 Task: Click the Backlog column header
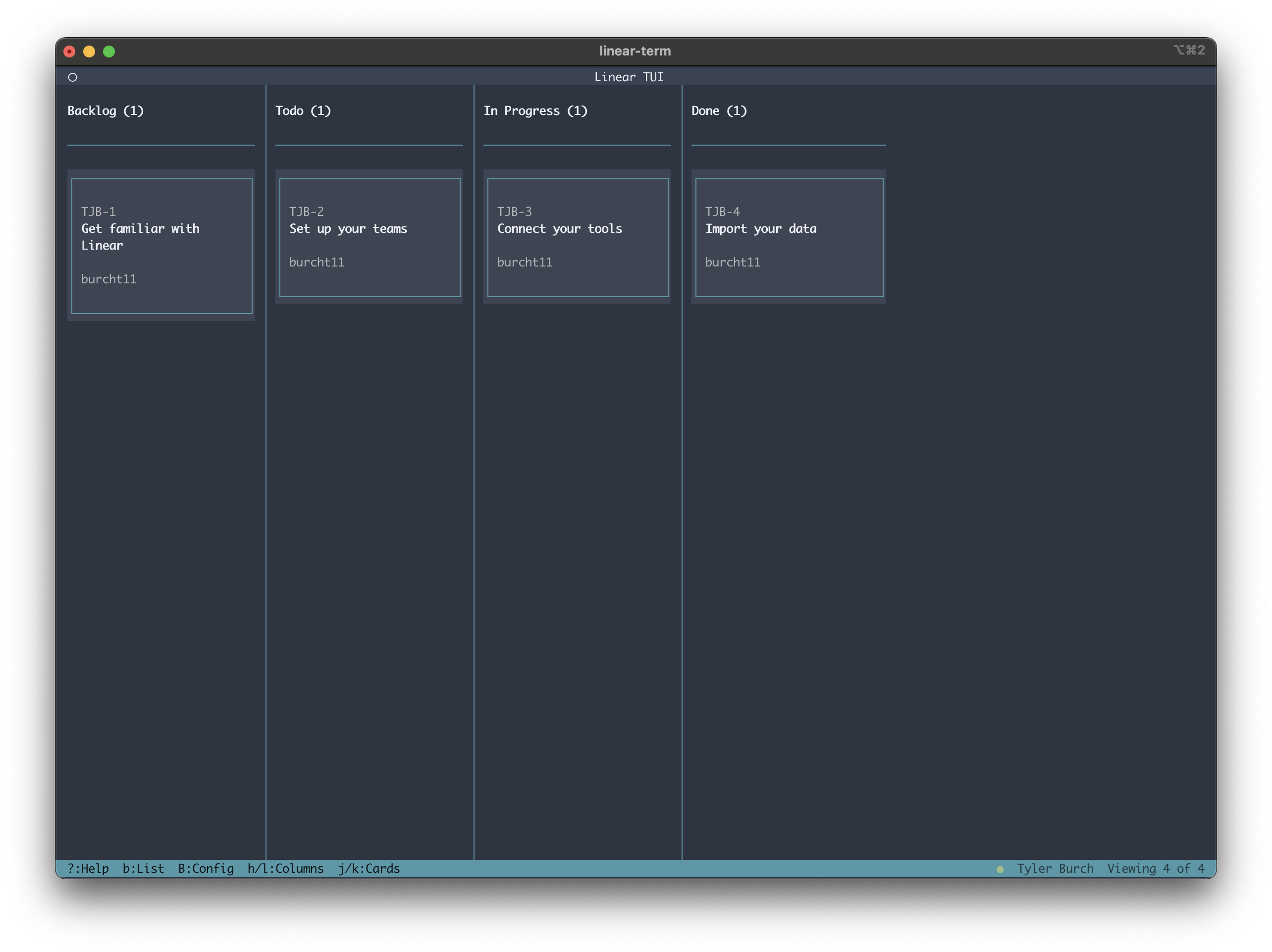(x=106, y=110)
